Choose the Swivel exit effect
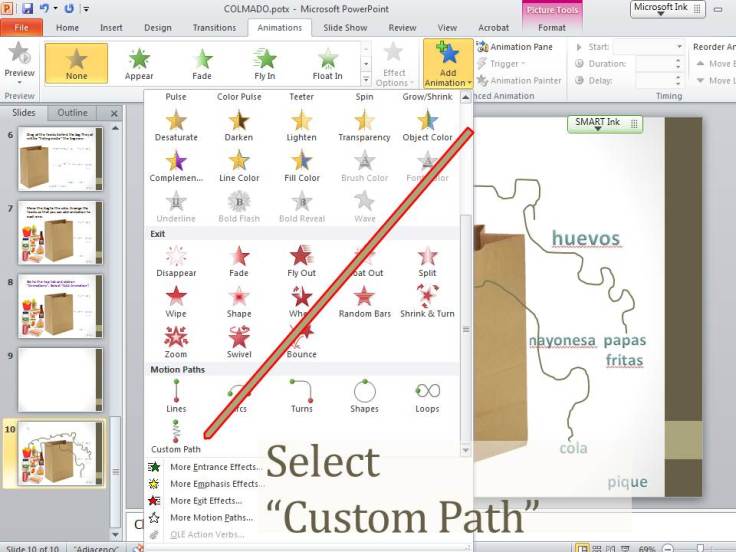The width and height of the screenshot is (736, 552). coord(239,342)
